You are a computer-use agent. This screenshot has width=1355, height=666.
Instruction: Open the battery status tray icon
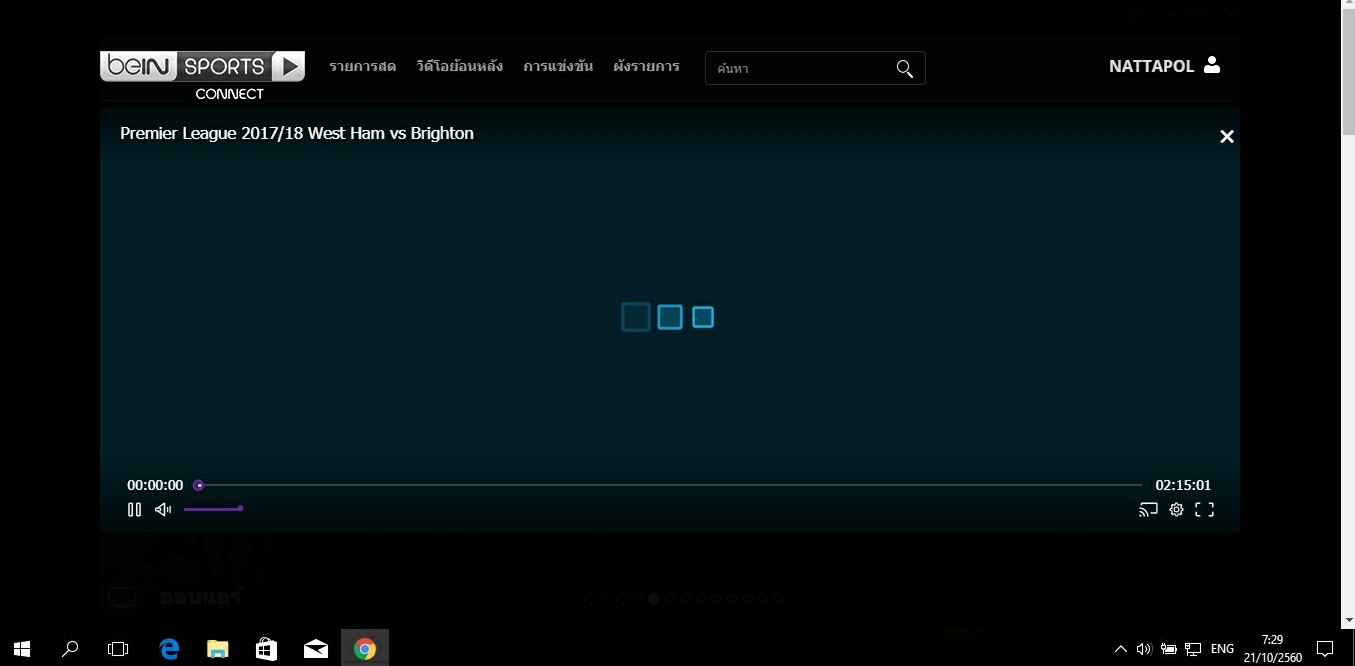(1168, 648)
